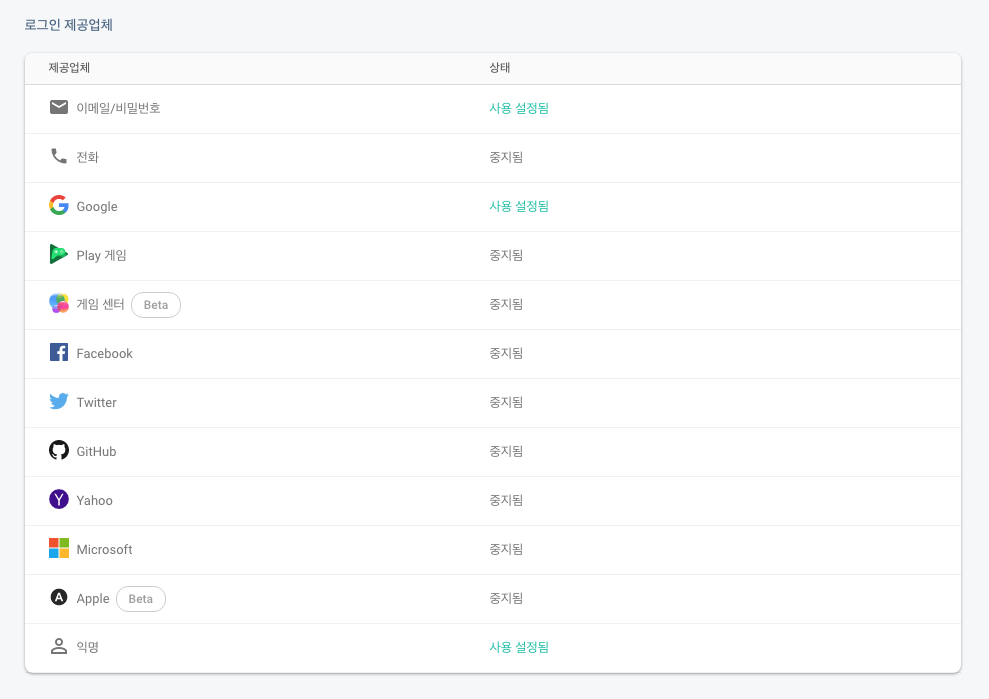Click 중지됨 status in the GitHub row

coord(506,452)
